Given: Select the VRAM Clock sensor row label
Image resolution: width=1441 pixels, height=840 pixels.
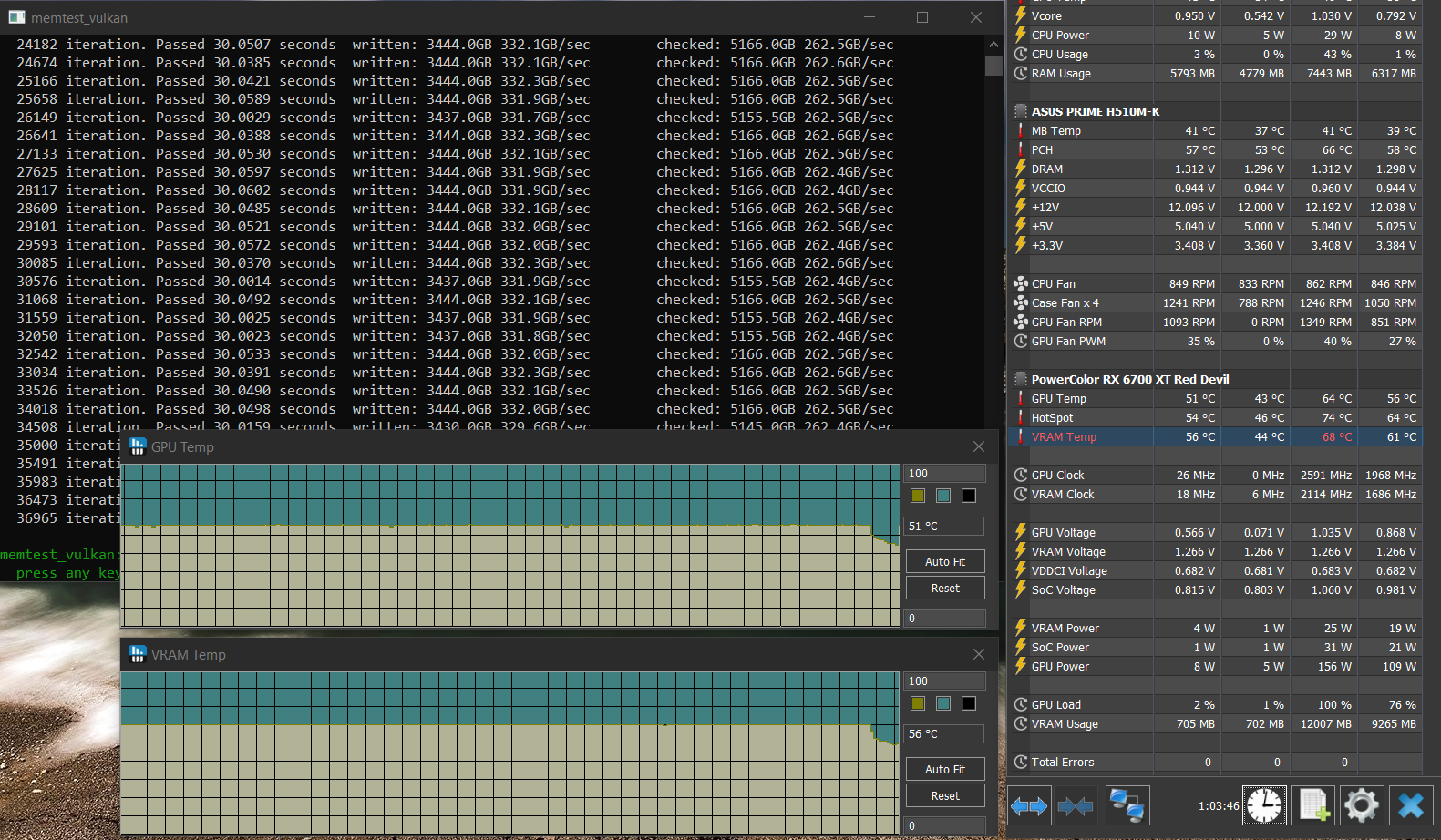Looking at the screenshot, I should point(1063,495).
